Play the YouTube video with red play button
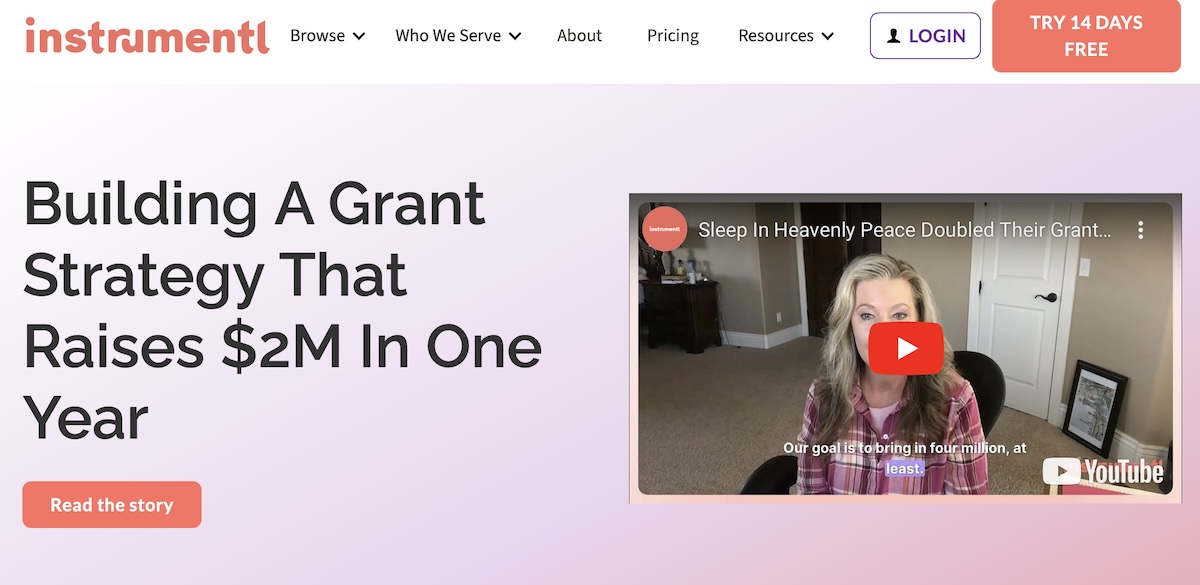 click(906, 348)
